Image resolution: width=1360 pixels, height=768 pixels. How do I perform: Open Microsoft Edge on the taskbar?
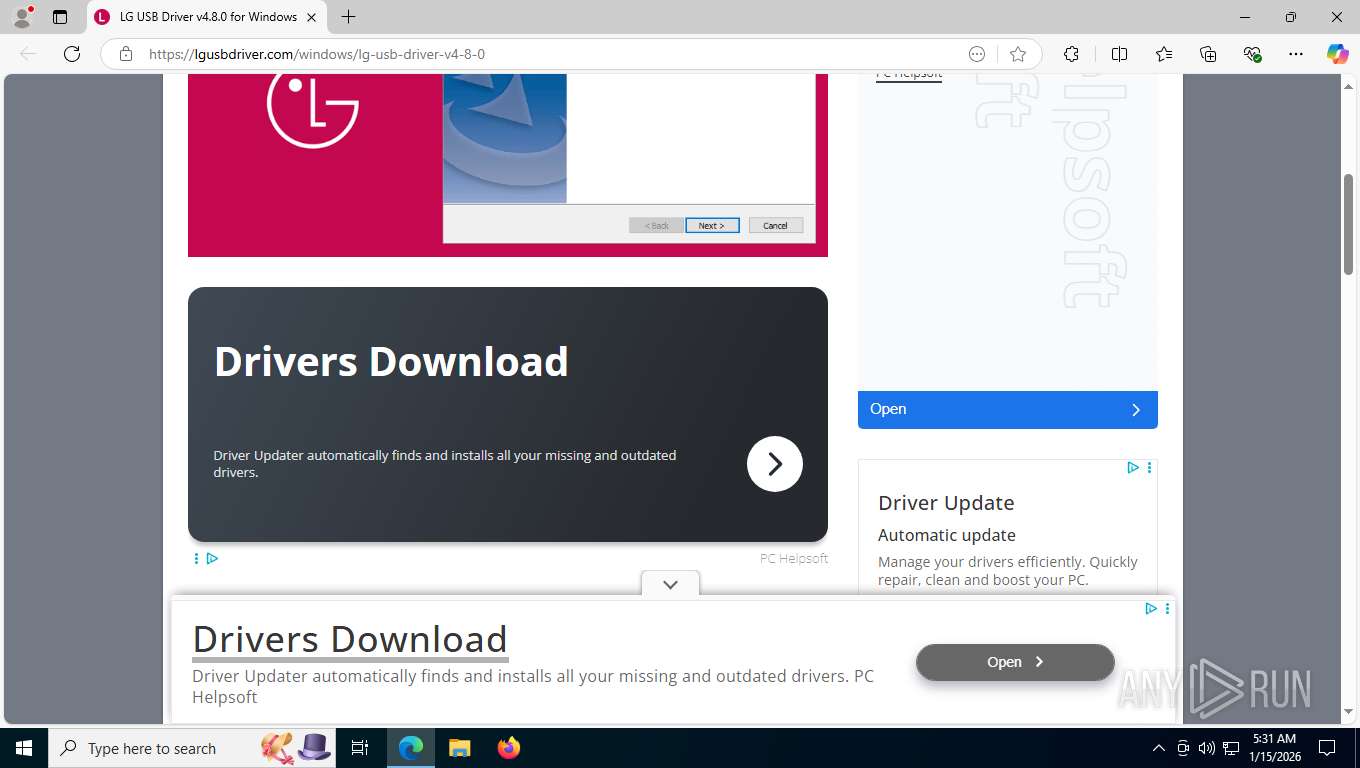(411, 748)
